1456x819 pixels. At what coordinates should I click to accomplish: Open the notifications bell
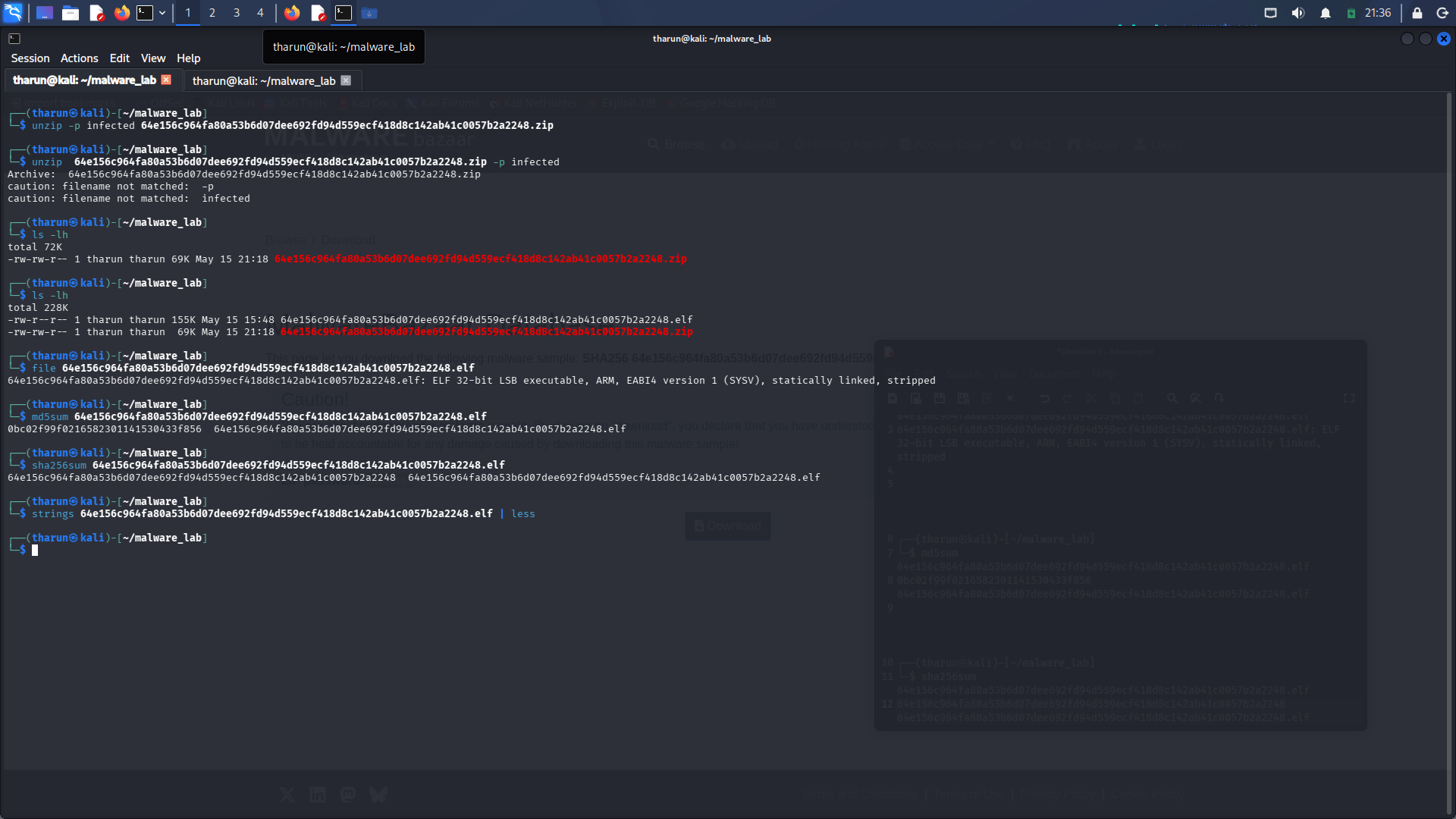coord(1326,13)
